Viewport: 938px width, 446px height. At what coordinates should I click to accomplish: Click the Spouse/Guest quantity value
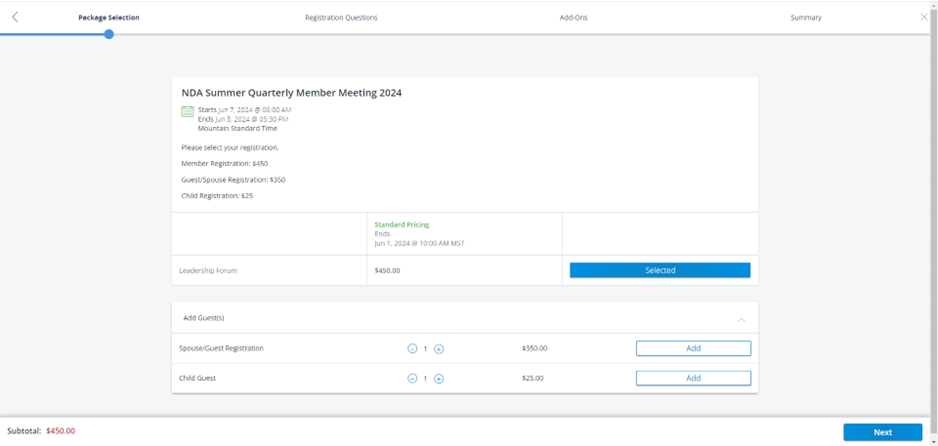pyautogui.click(x=425, y=349)
